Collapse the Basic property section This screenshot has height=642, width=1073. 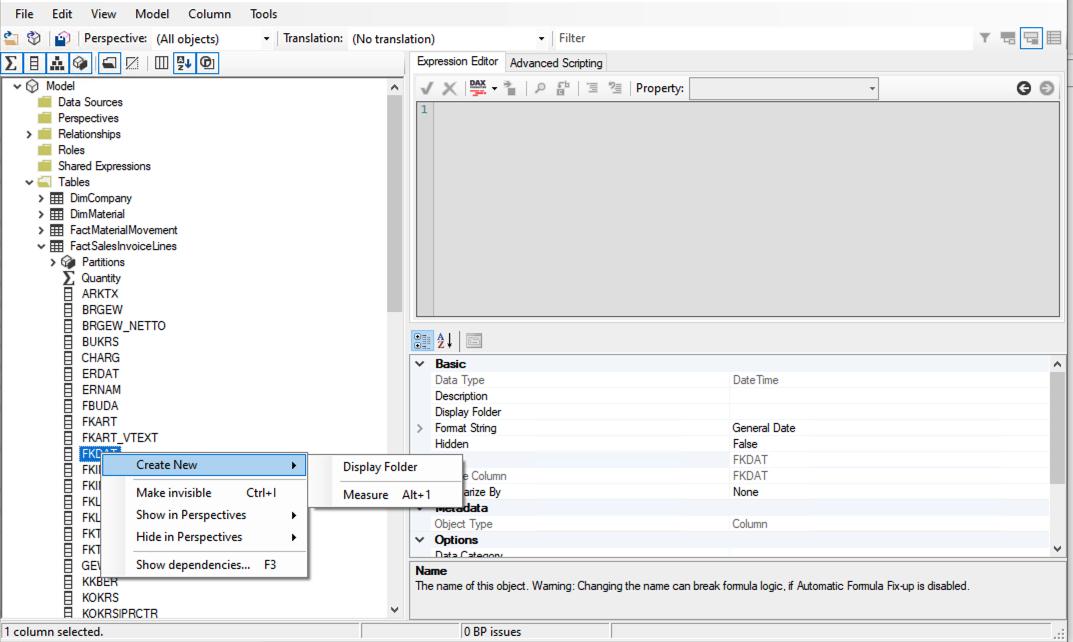click(x=420, y=364)
